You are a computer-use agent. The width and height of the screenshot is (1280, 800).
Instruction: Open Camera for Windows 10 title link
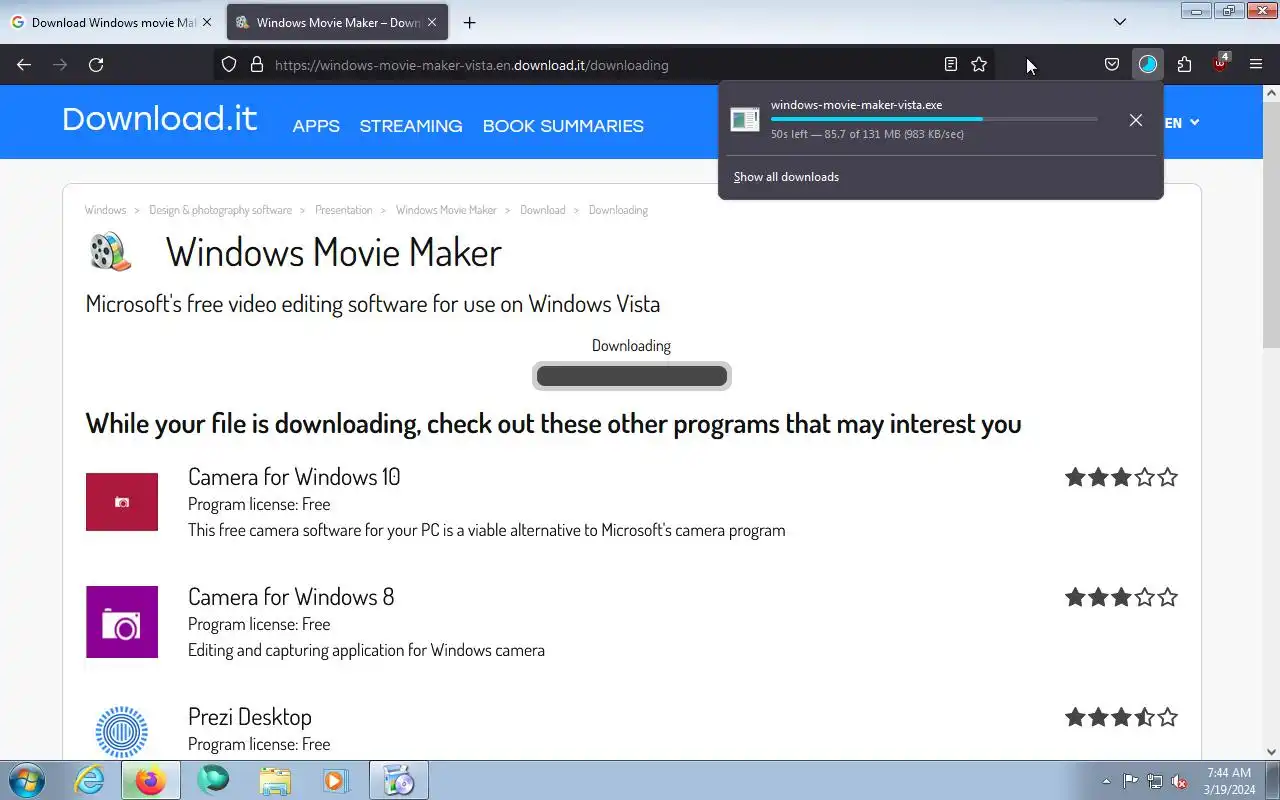point(294,477)
